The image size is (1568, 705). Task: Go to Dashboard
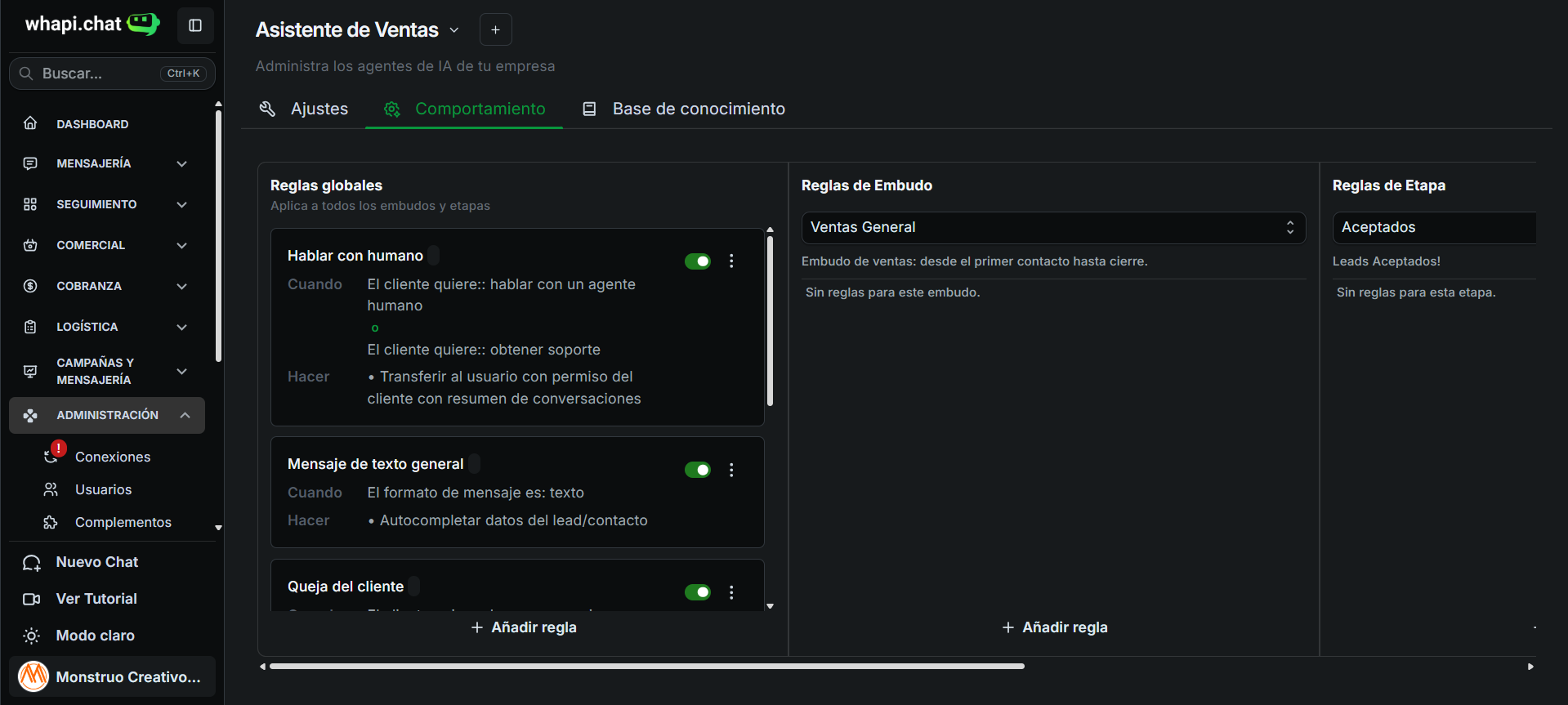pos(107,124)
